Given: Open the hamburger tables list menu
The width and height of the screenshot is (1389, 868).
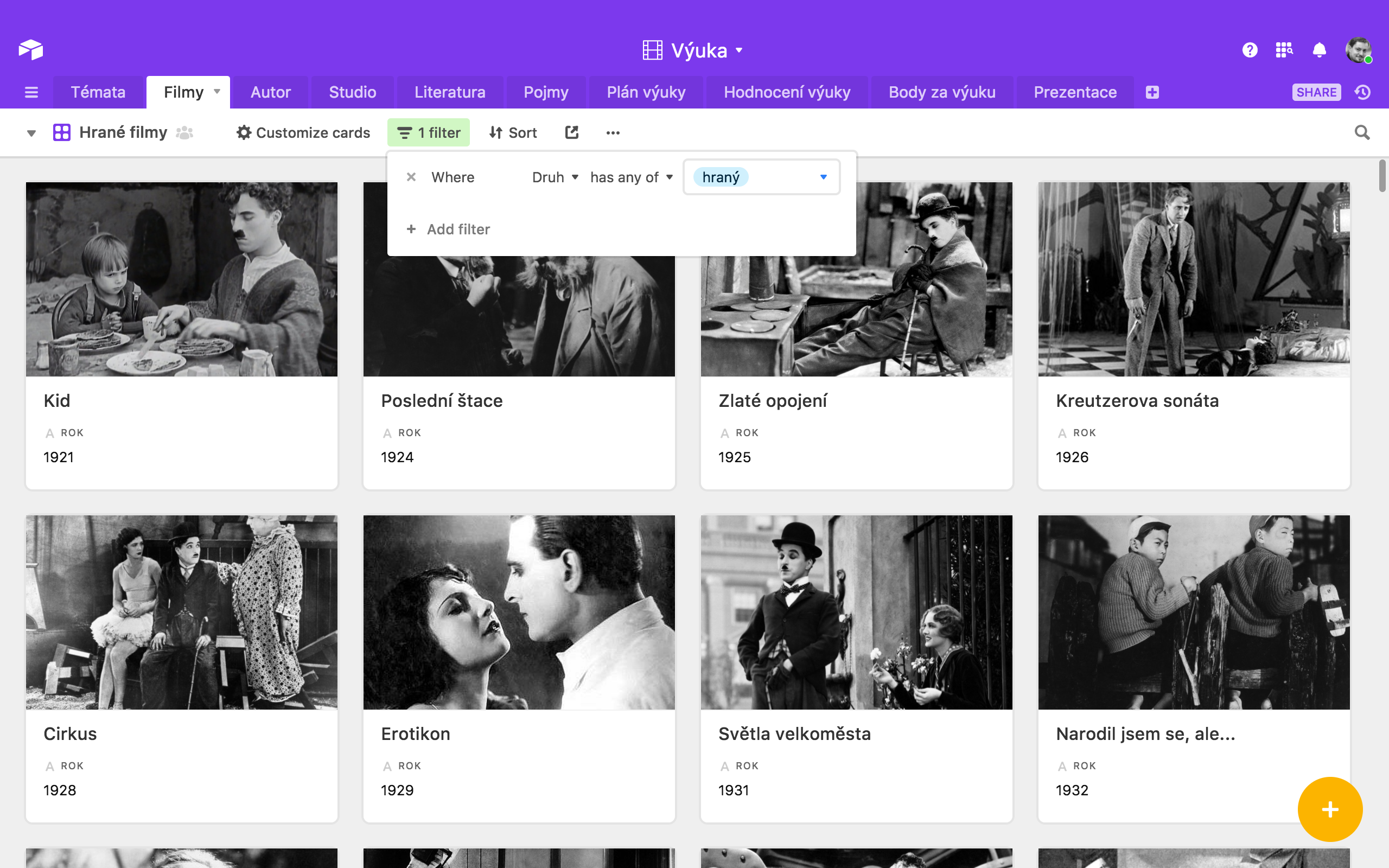Looking at the screenshot, I should (x=31, y=92).
